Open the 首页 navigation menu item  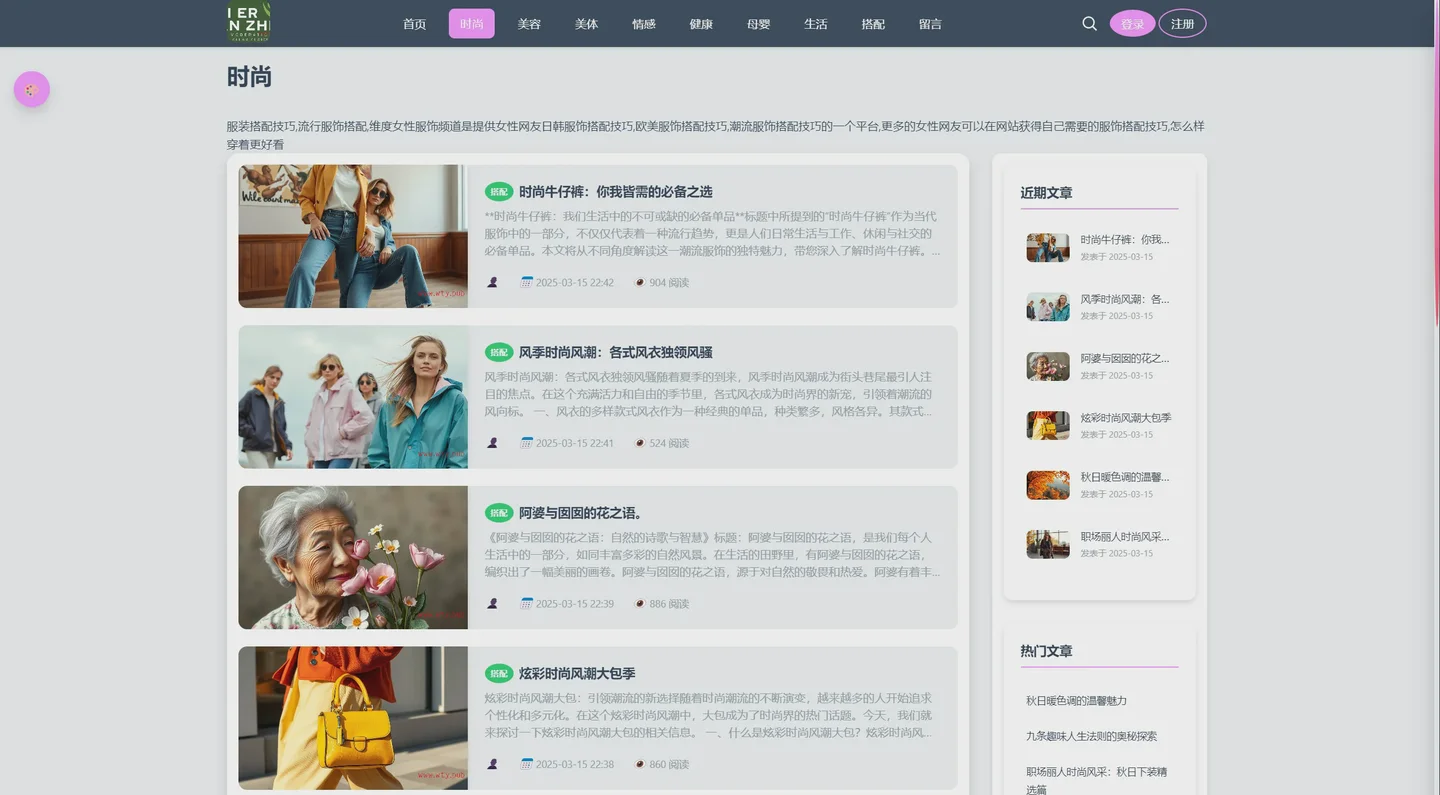tap(414, 24)
